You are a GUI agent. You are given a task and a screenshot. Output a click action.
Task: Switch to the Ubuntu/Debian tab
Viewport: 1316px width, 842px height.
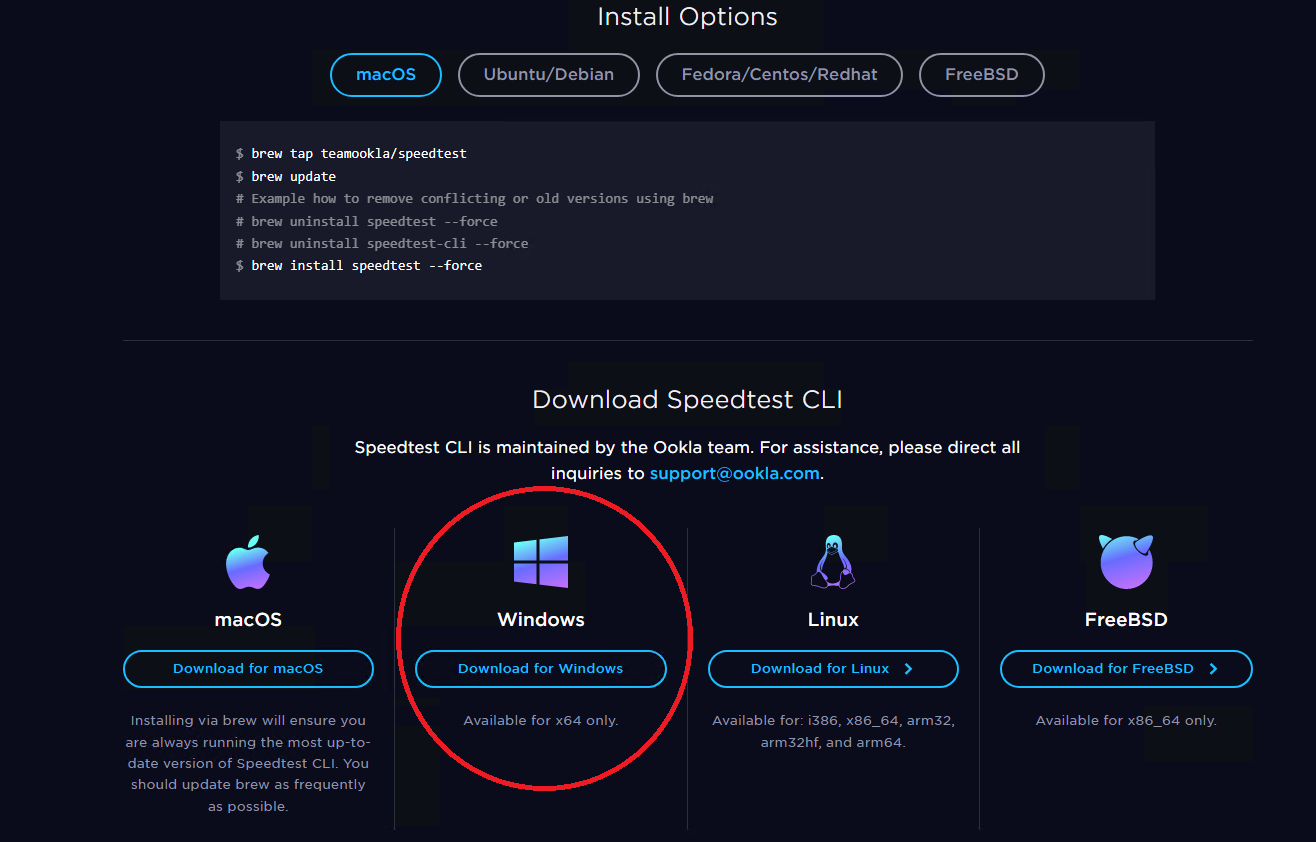[548, 75]
